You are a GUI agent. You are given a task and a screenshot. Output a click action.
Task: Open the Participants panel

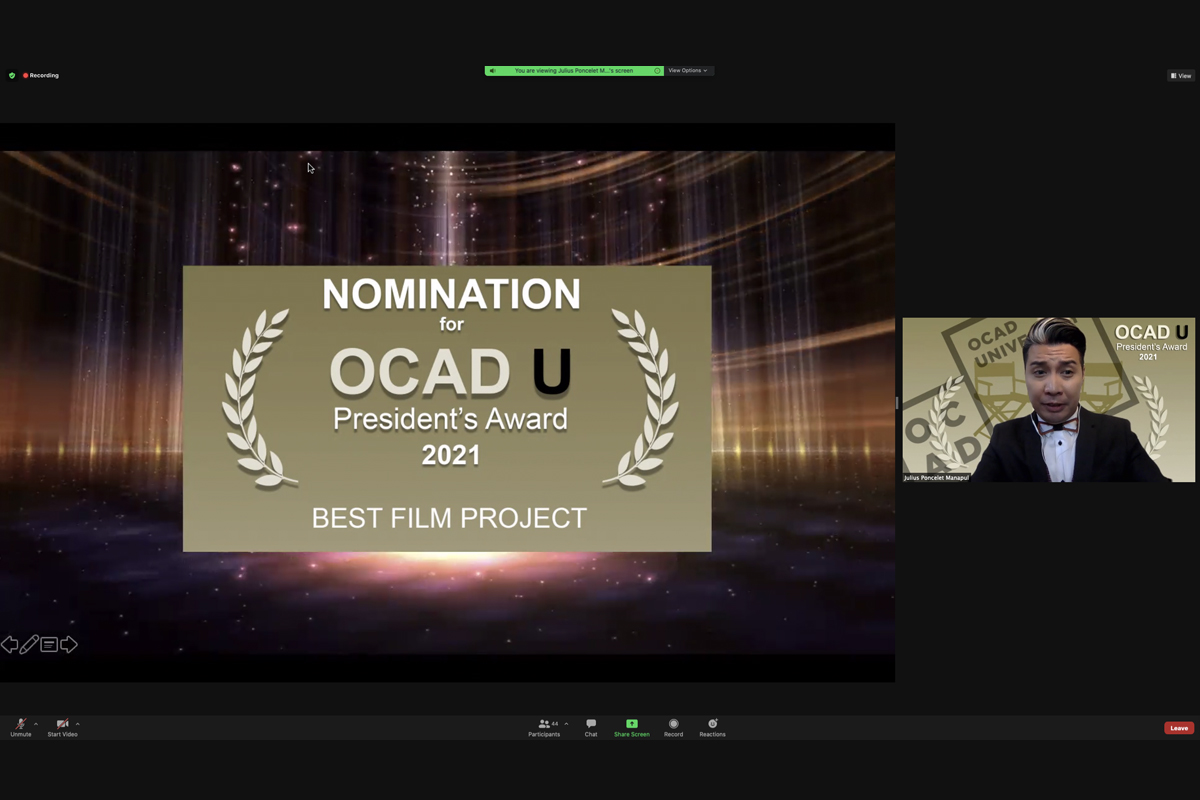pyautogui.click(x=544, y=727)
